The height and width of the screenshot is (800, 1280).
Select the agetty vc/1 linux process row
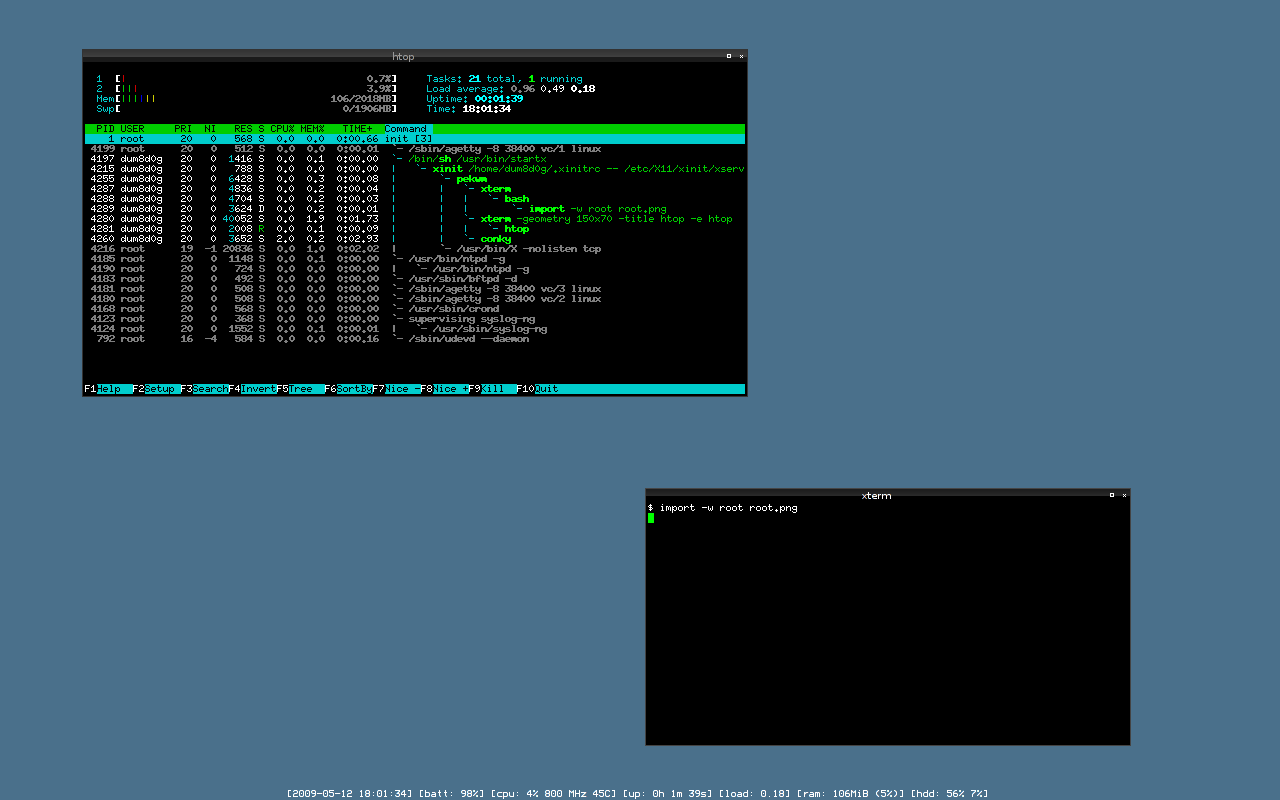click(x=415, y=149)
